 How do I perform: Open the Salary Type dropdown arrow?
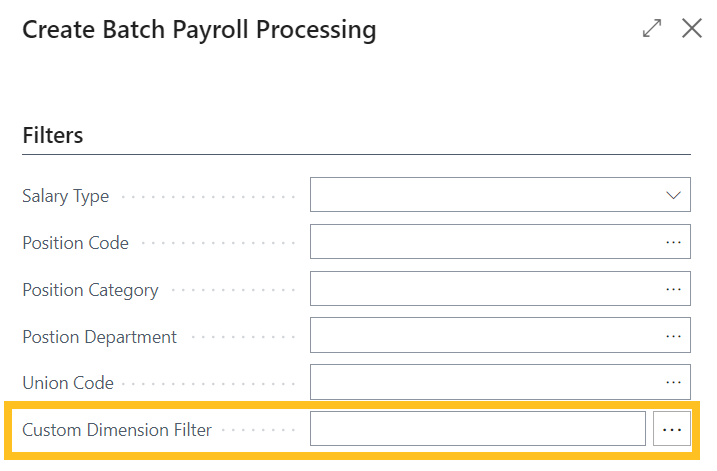[673, 196]
